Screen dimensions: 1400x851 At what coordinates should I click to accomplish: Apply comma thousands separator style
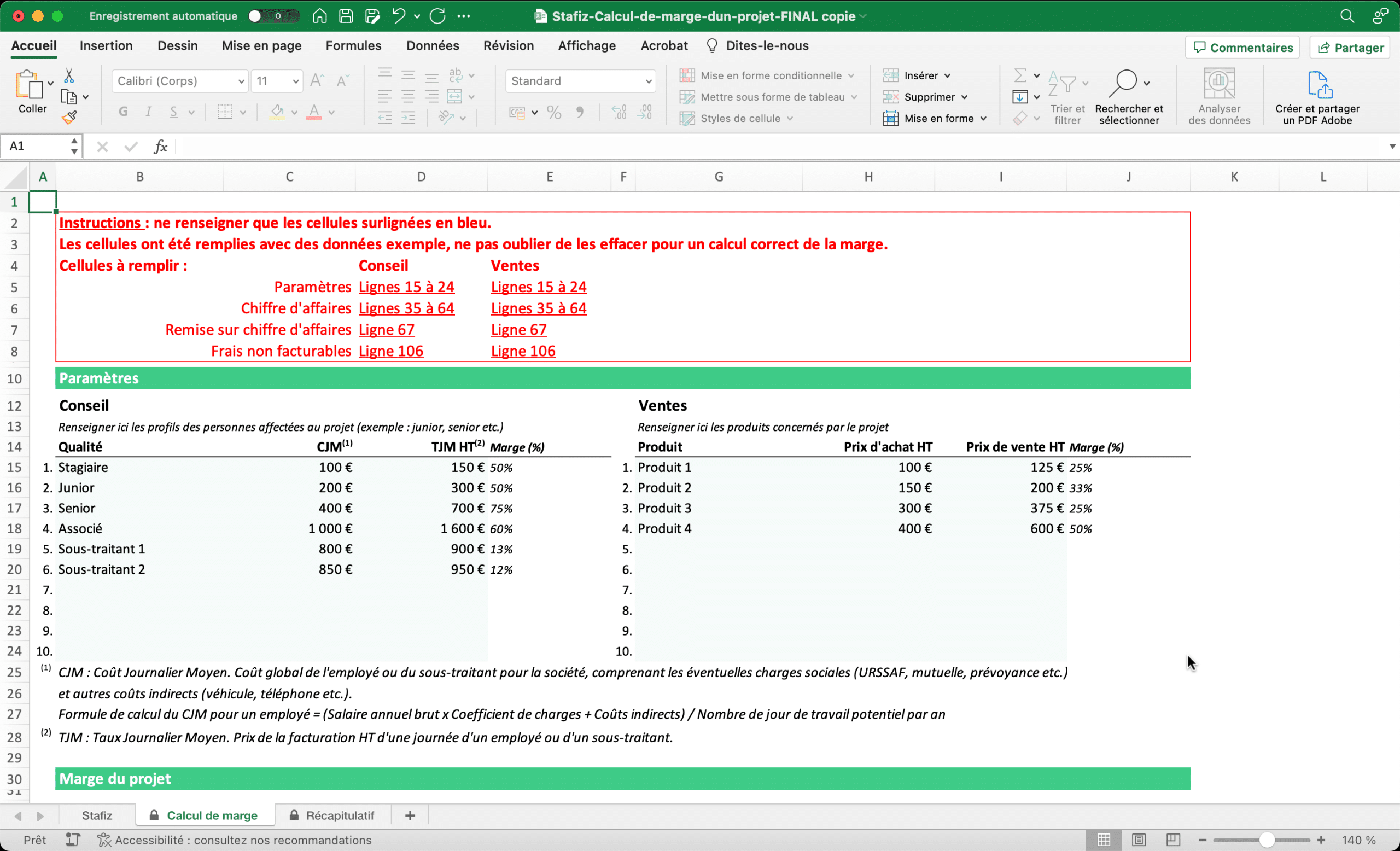(580, 113)
